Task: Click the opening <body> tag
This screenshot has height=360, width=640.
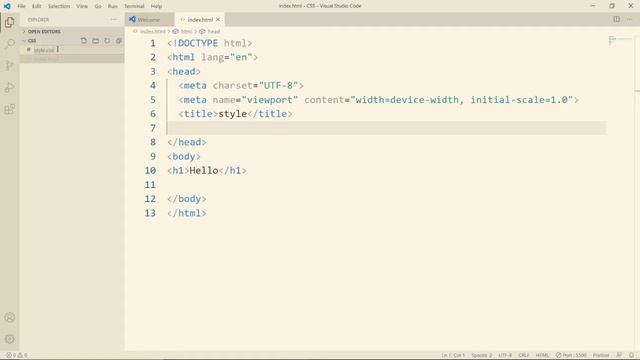Action: click(x=184, y=156)
